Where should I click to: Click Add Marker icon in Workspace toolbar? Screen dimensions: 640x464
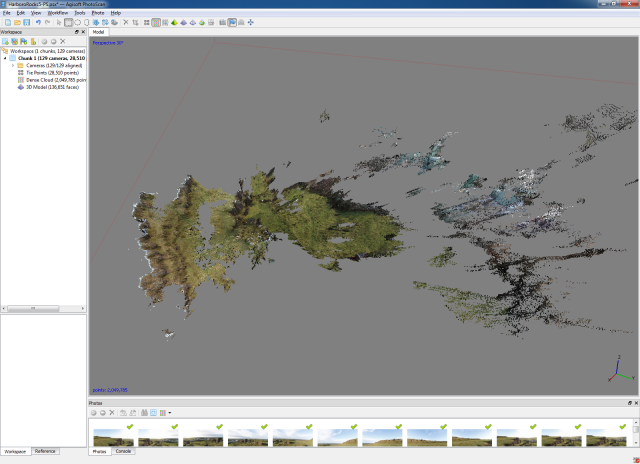pos(24,41)
